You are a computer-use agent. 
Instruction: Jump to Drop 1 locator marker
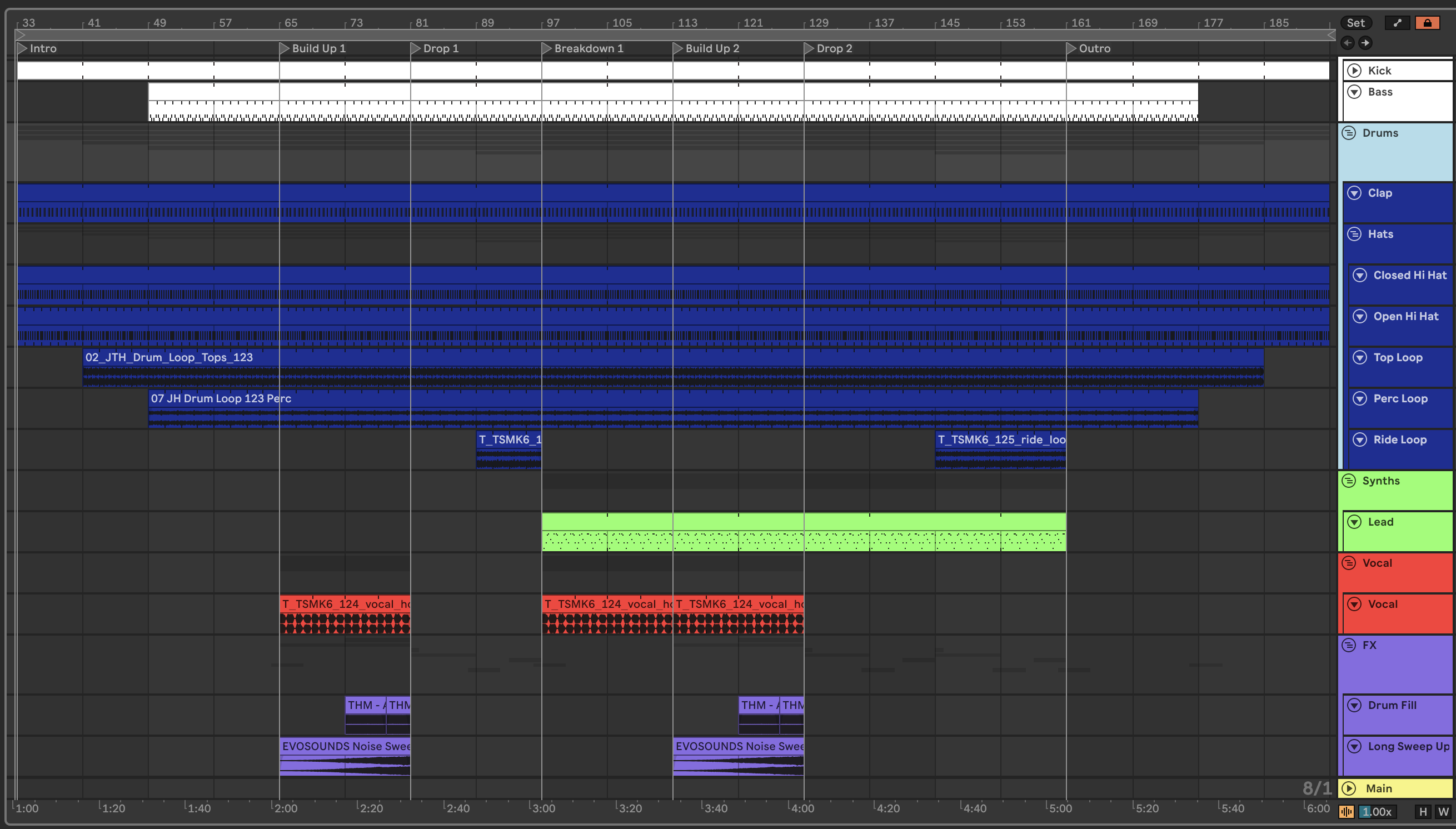(416, 48)
